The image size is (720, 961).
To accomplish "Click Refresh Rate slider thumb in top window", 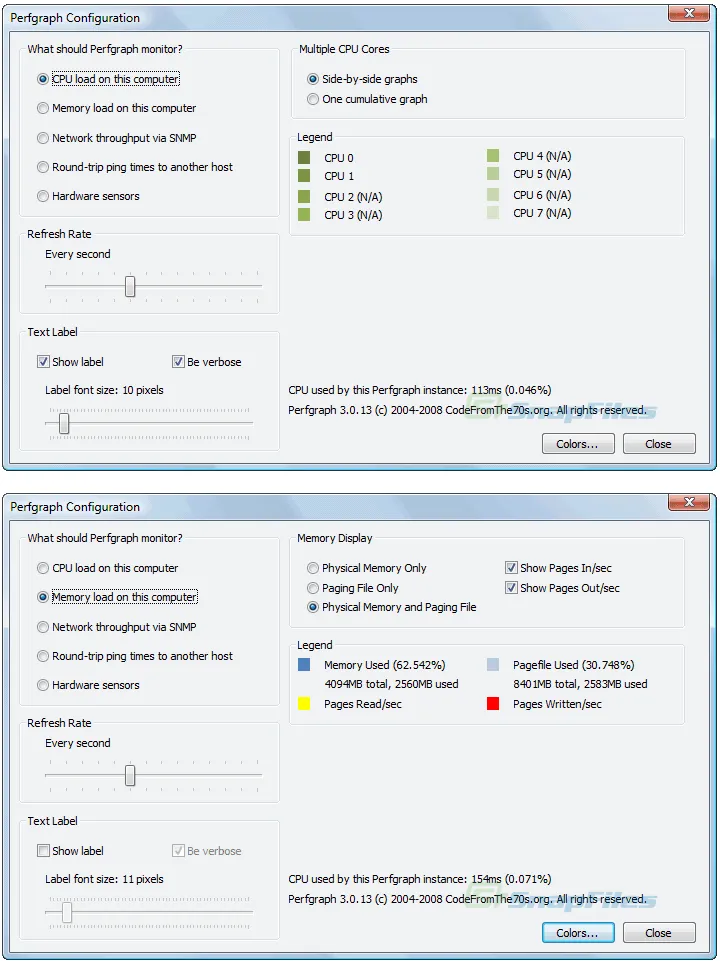I will 130,286.
